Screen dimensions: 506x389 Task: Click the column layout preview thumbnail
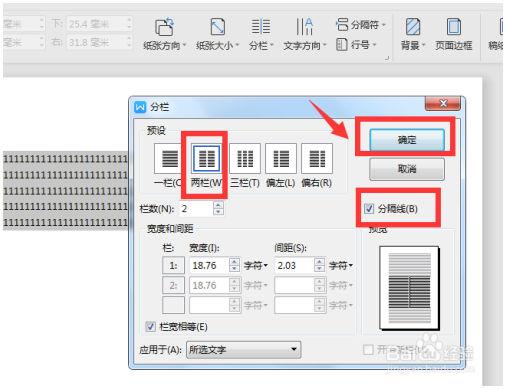(x=409, y=288)
